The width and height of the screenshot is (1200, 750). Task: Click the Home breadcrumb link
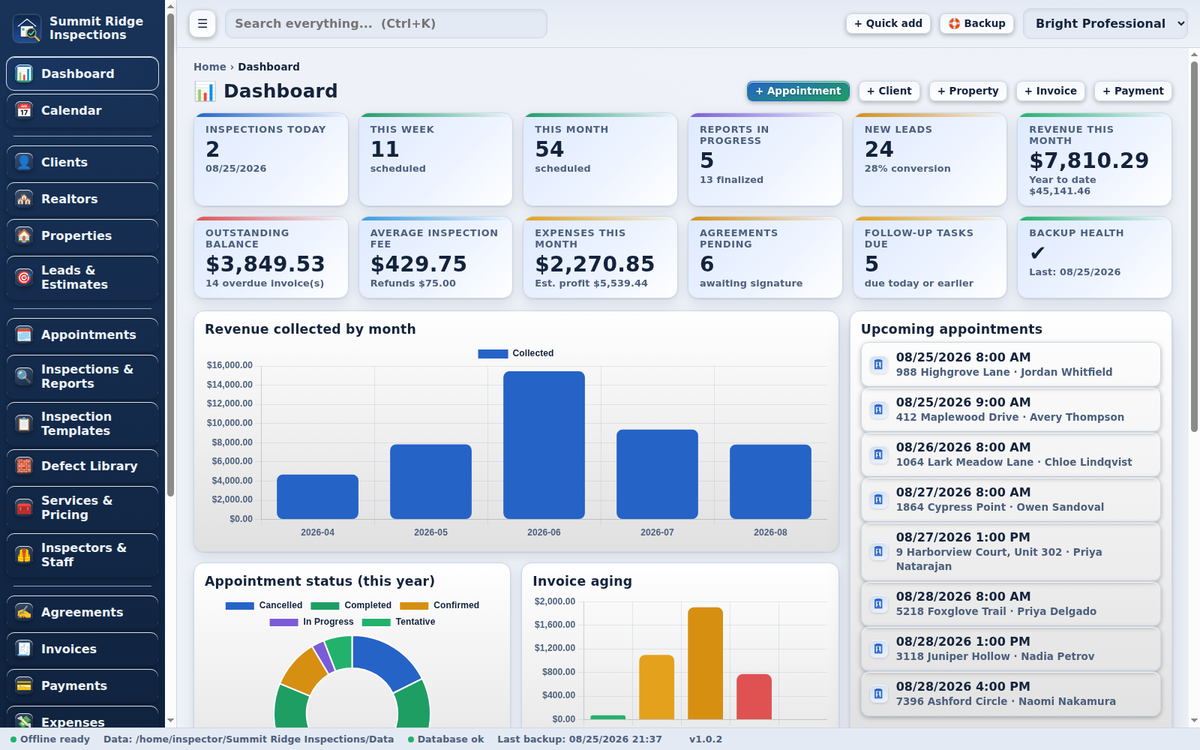coord(210,67)
